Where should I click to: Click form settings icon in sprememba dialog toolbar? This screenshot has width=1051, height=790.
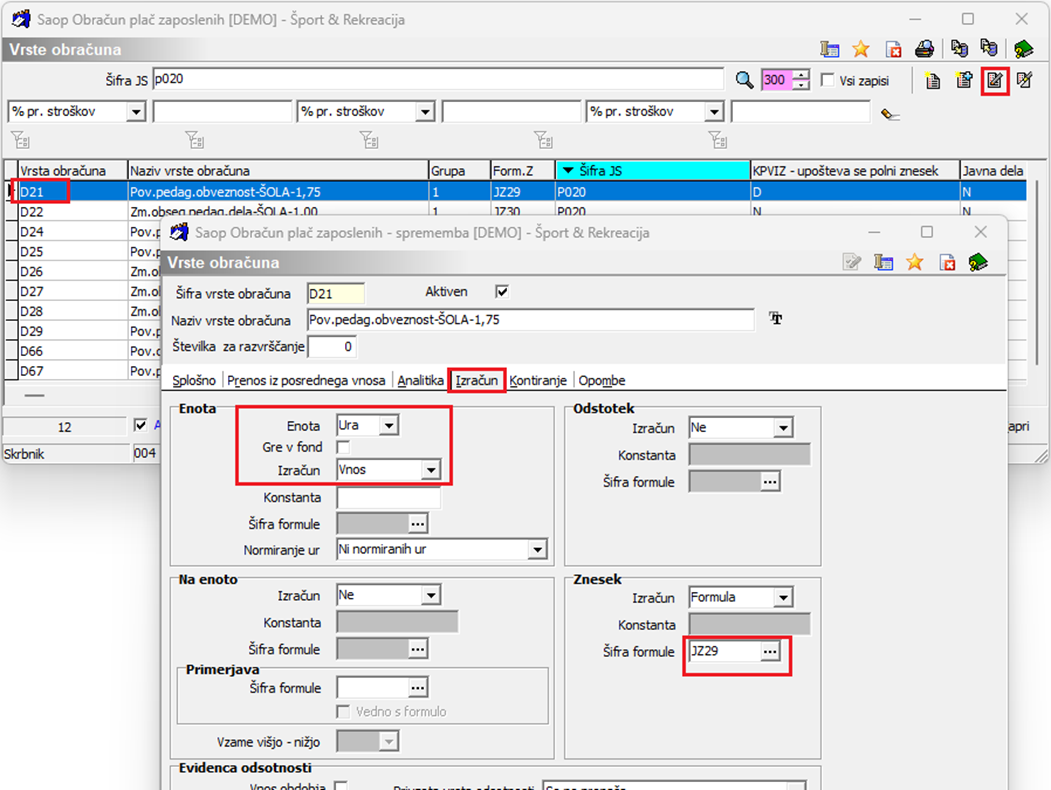[x=883, y=263]
